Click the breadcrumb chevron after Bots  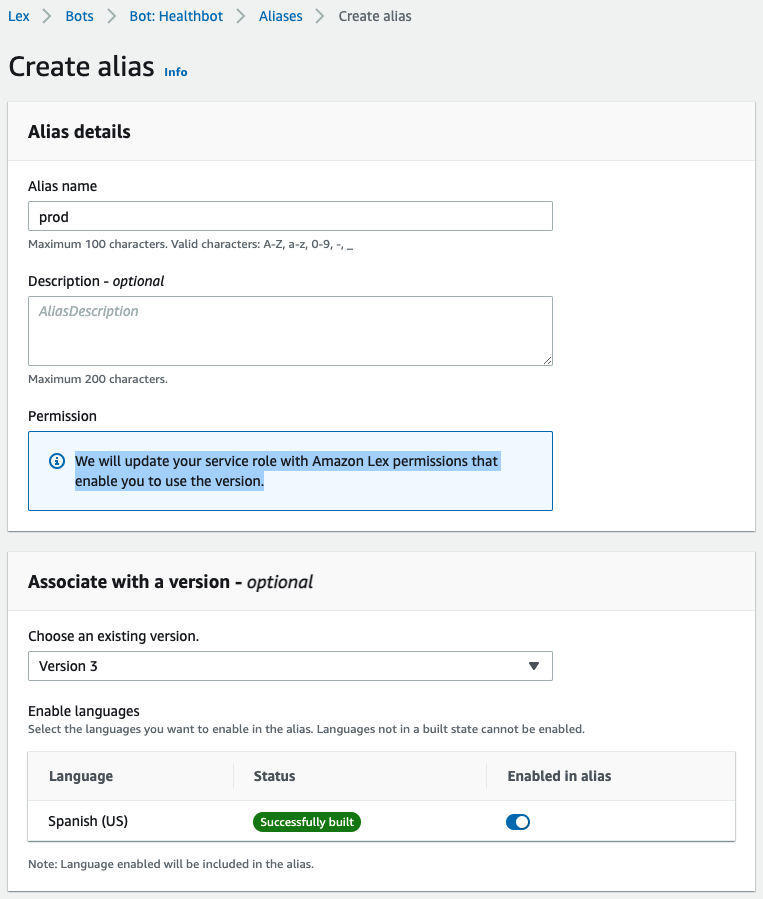click(x=112, y=16)
